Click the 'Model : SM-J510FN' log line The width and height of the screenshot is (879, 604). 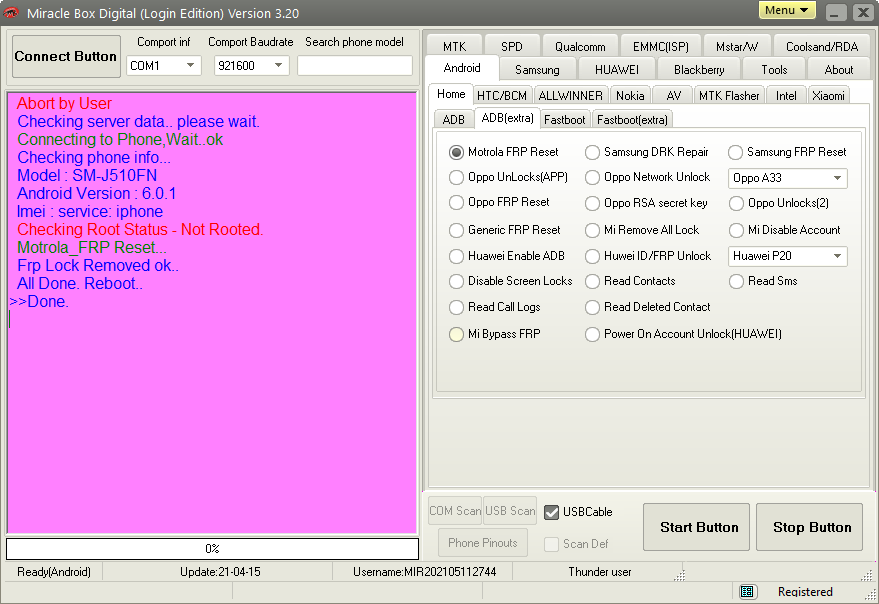coord(87,176)
